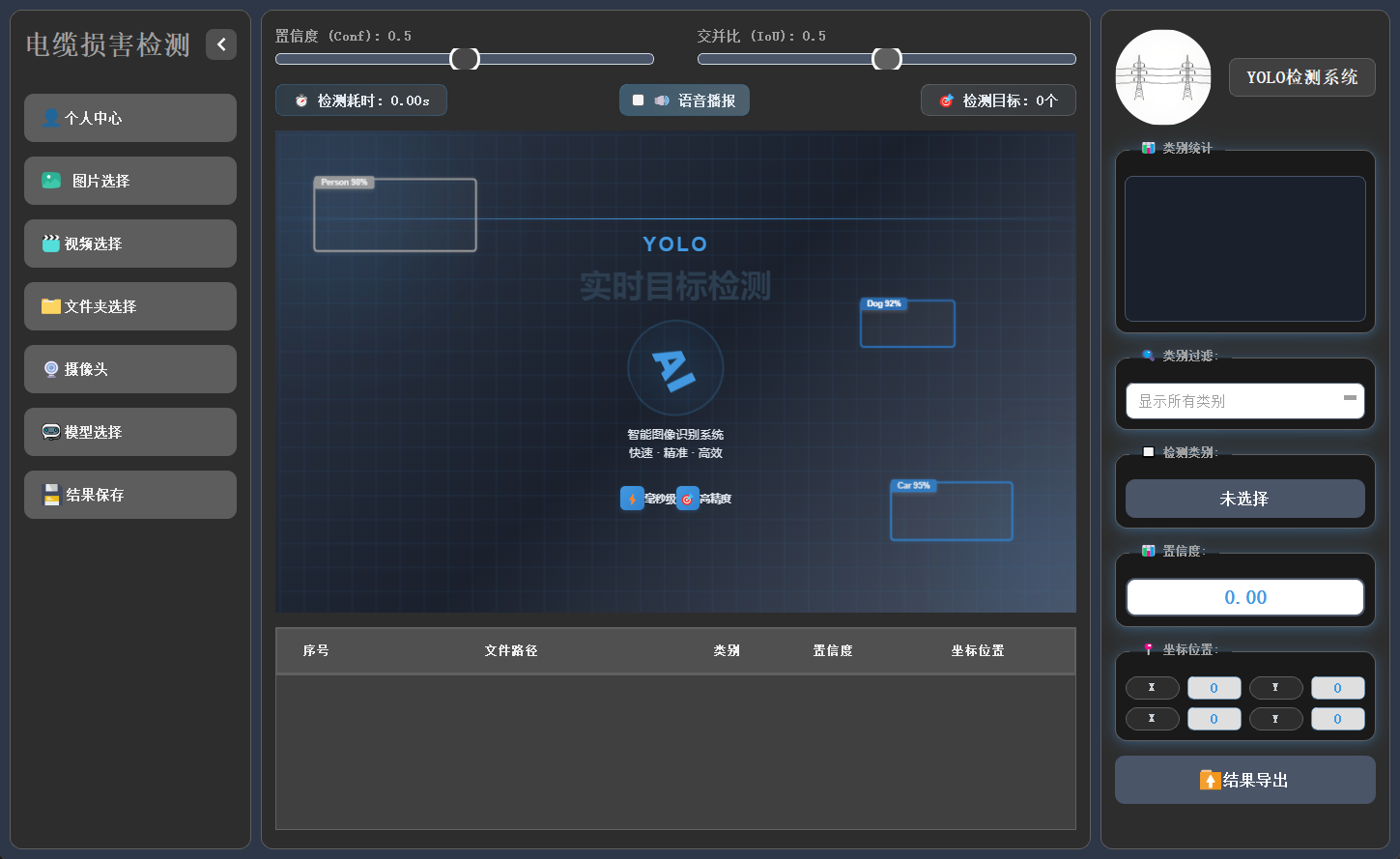Open 个人中心 personal center
1400x859 pixels.
(130, 118)
